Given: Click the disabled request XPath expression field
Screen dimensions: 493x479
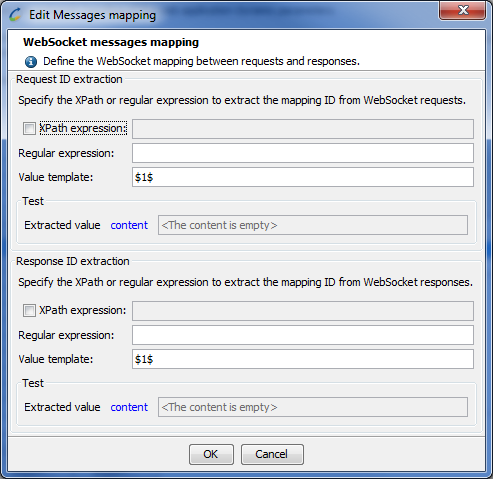Looking at the screenshot, I should (x=303, y=129).
